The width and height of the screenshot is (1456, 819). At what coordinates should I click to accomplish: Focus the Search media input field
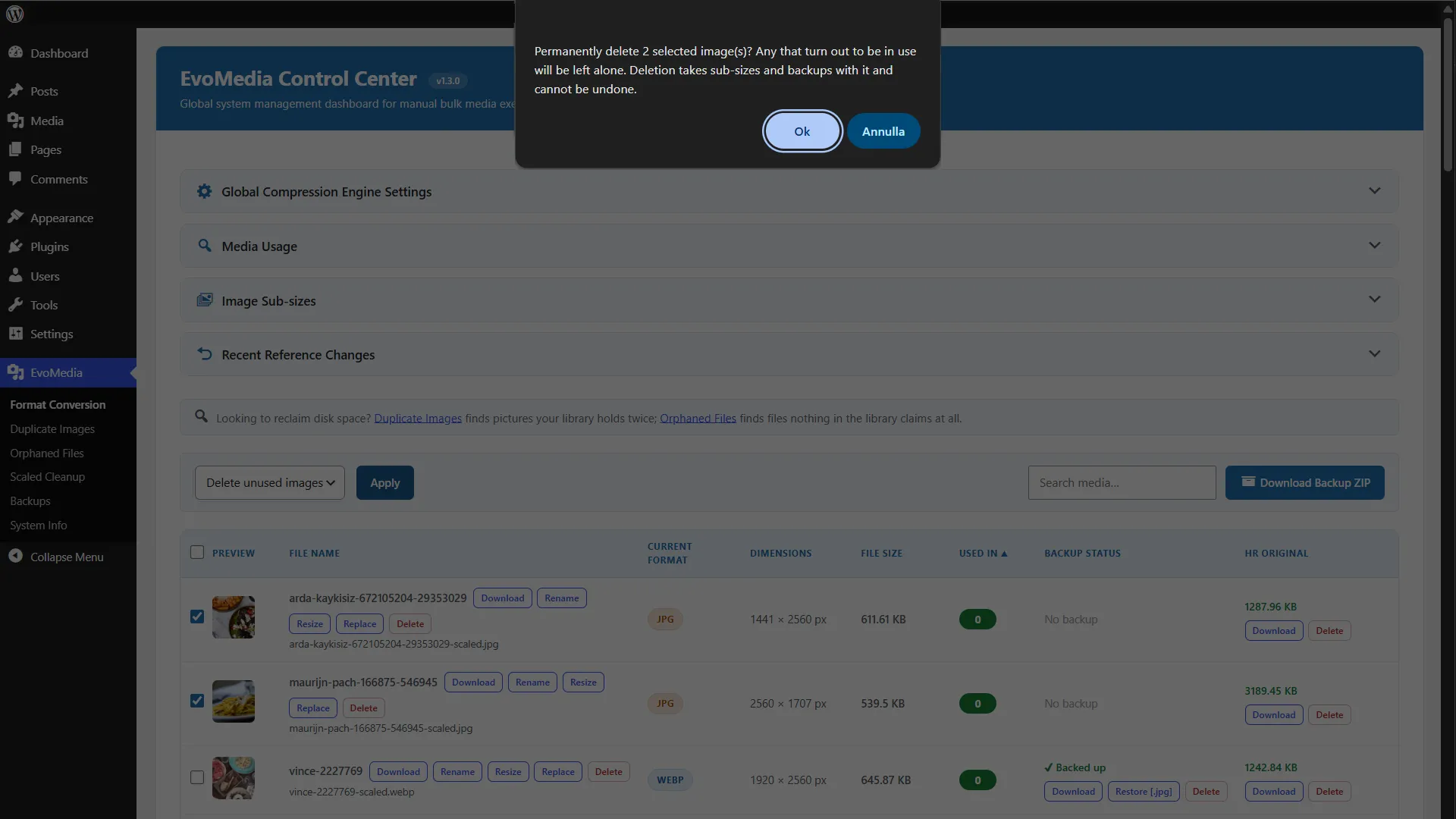coord(1122,482)
